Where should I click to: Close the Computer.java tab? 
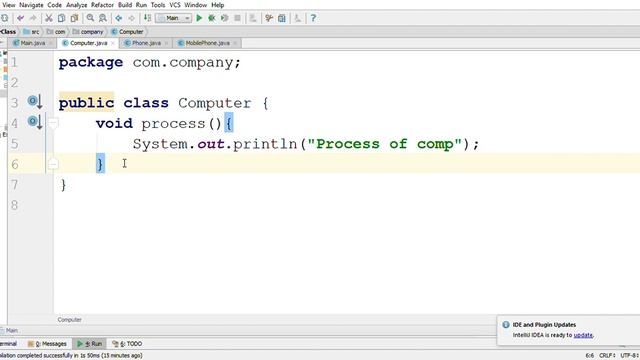[x=113, y=43]
